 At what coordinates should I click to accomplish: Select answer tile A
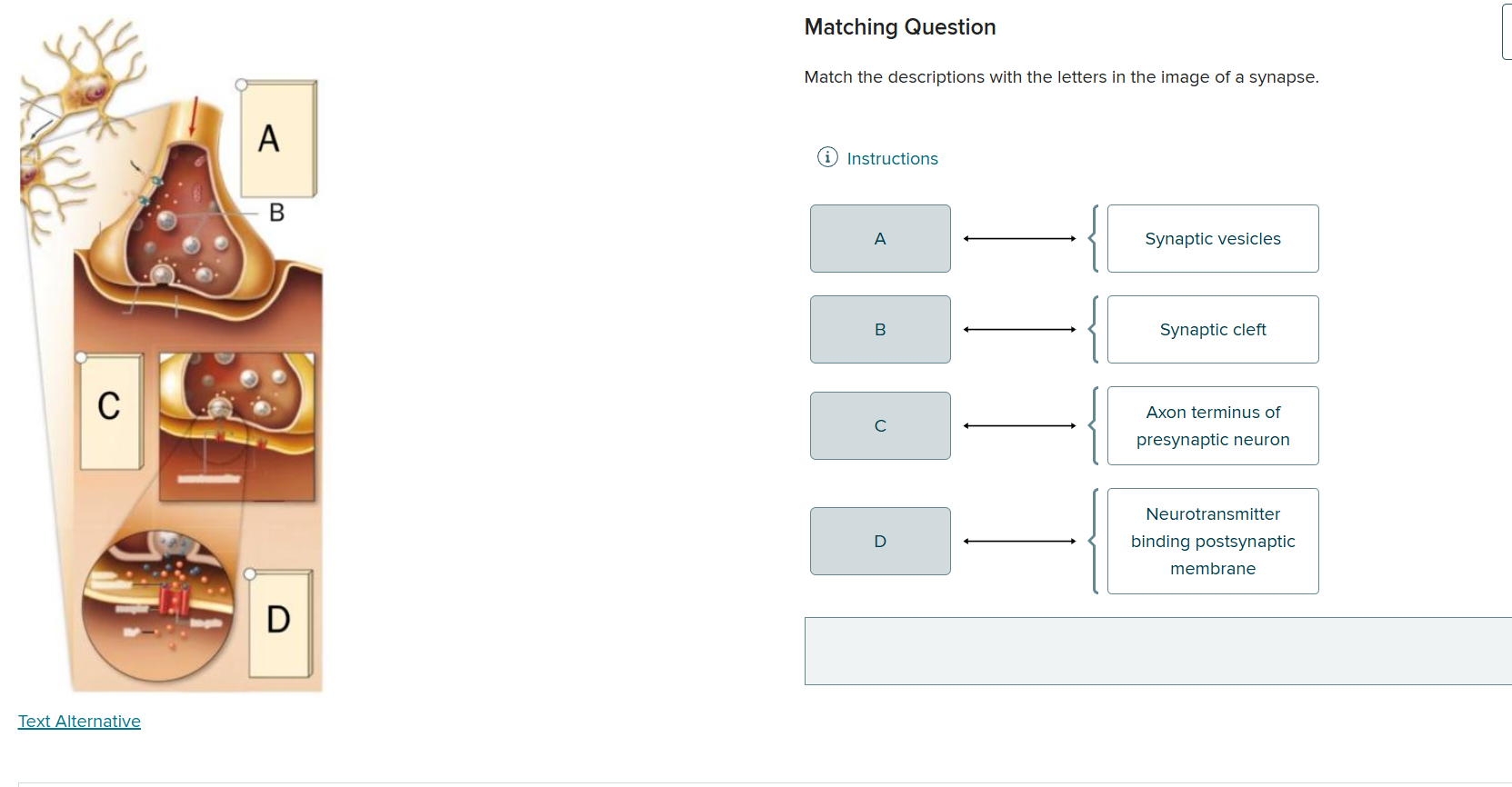click(879, 238)
